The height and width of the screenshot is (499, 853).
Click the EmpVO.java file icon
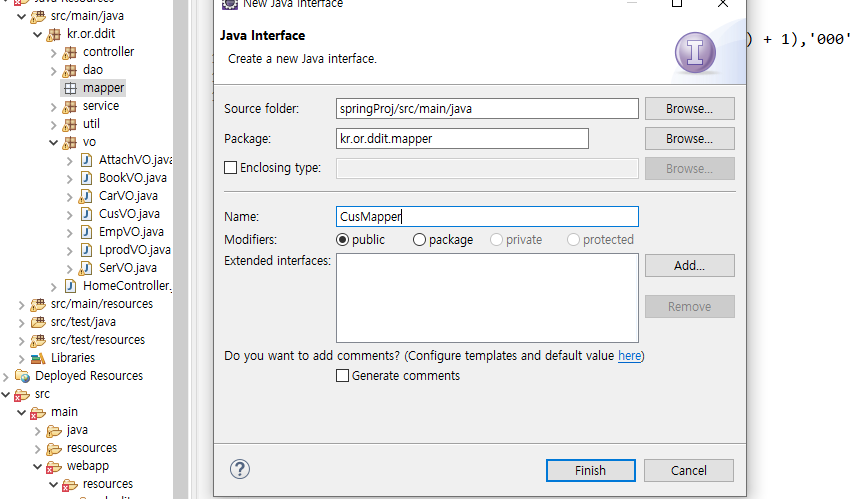86,232
